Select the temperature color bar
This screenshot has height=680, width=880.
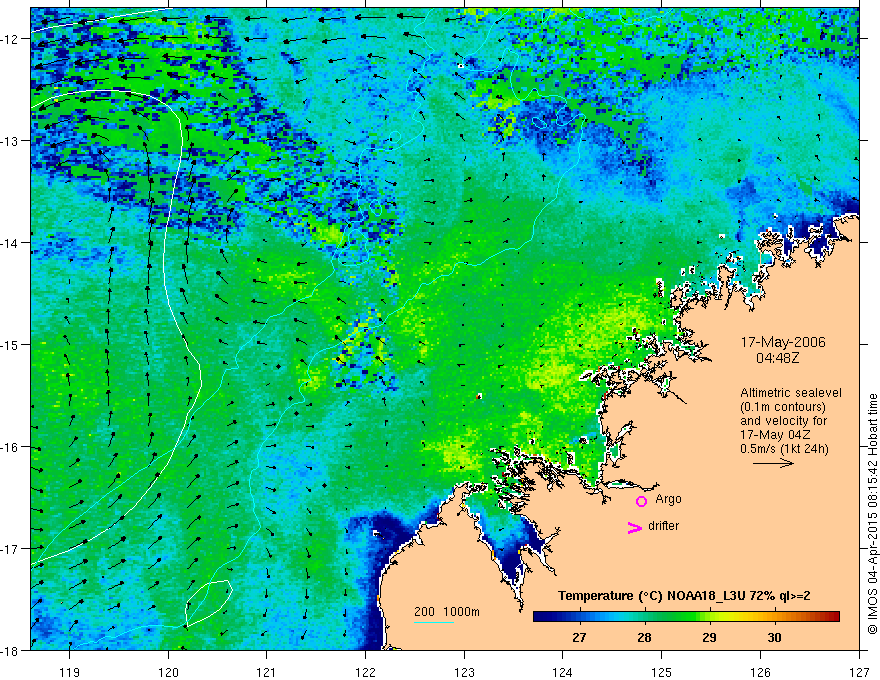[686, 617]
